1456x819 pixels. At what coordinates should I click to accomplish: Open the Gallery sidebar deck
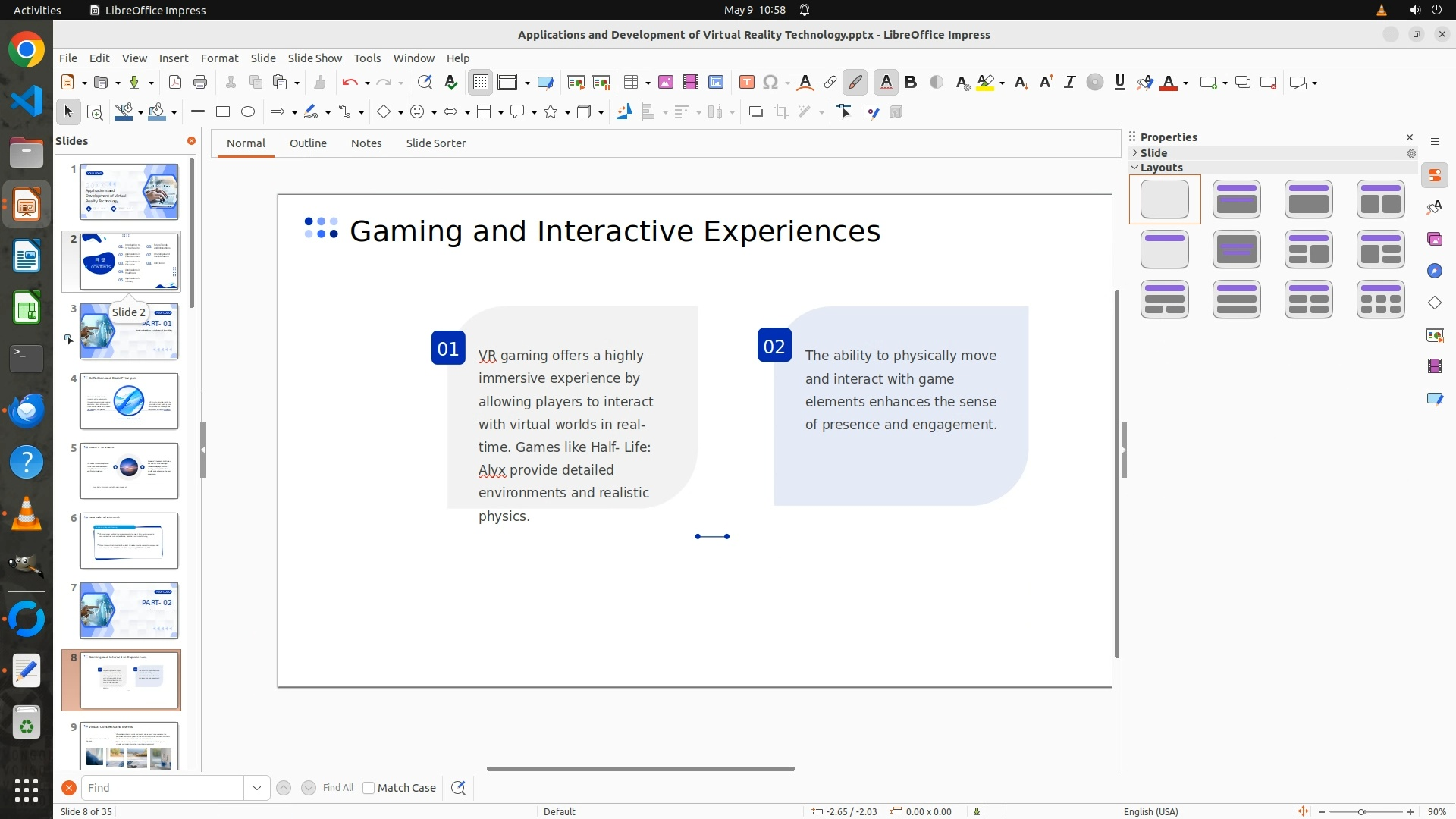[x=1434, y=240]
